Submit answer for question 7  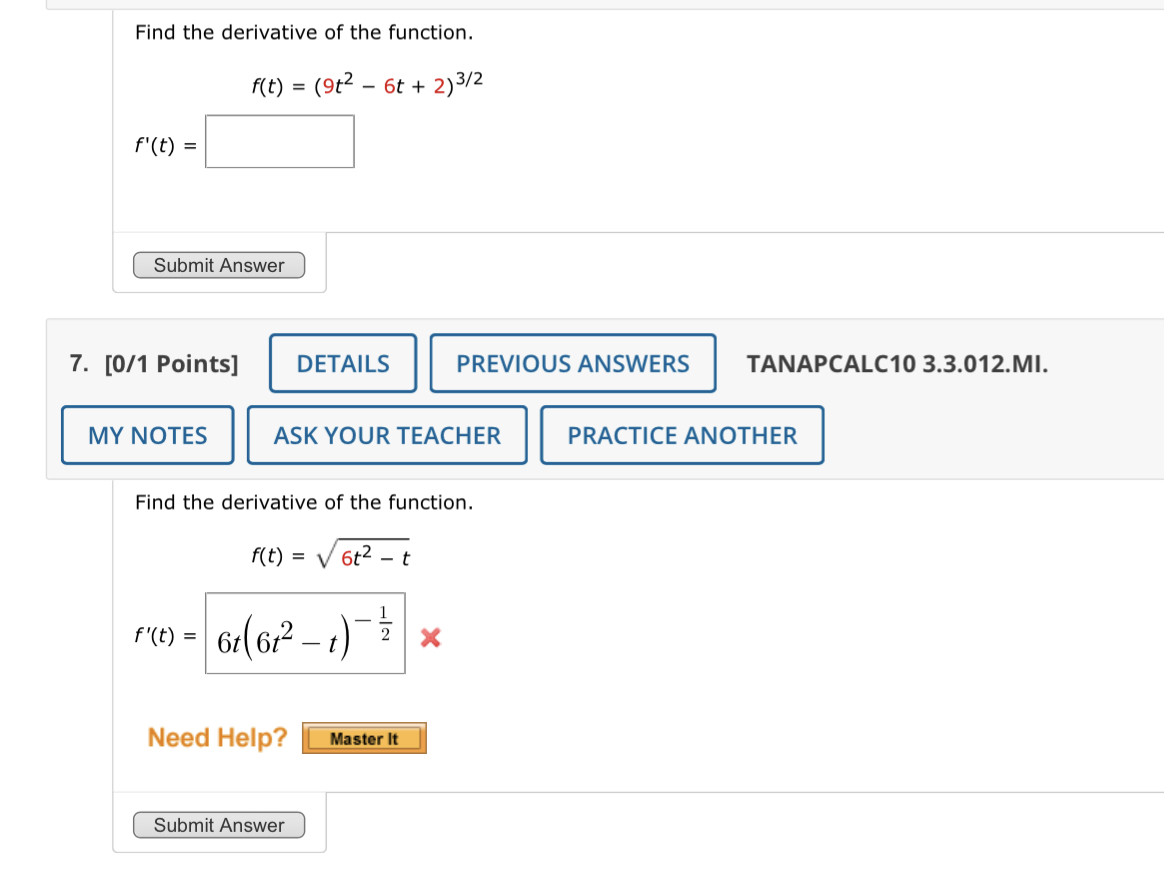point(219,825)
